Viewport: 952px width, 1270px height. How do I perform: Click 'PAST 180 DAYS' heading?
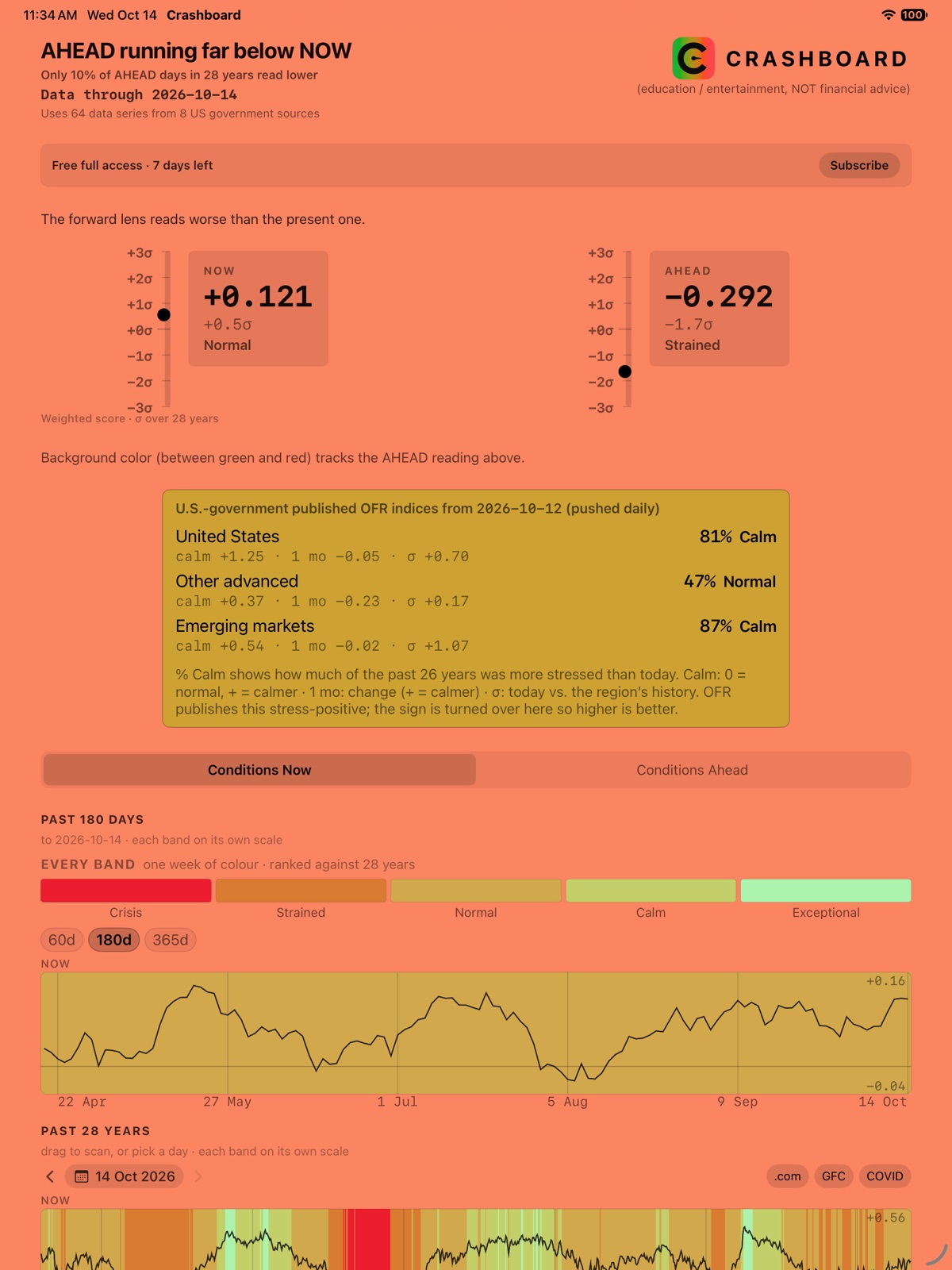click(x=92, y=819)
